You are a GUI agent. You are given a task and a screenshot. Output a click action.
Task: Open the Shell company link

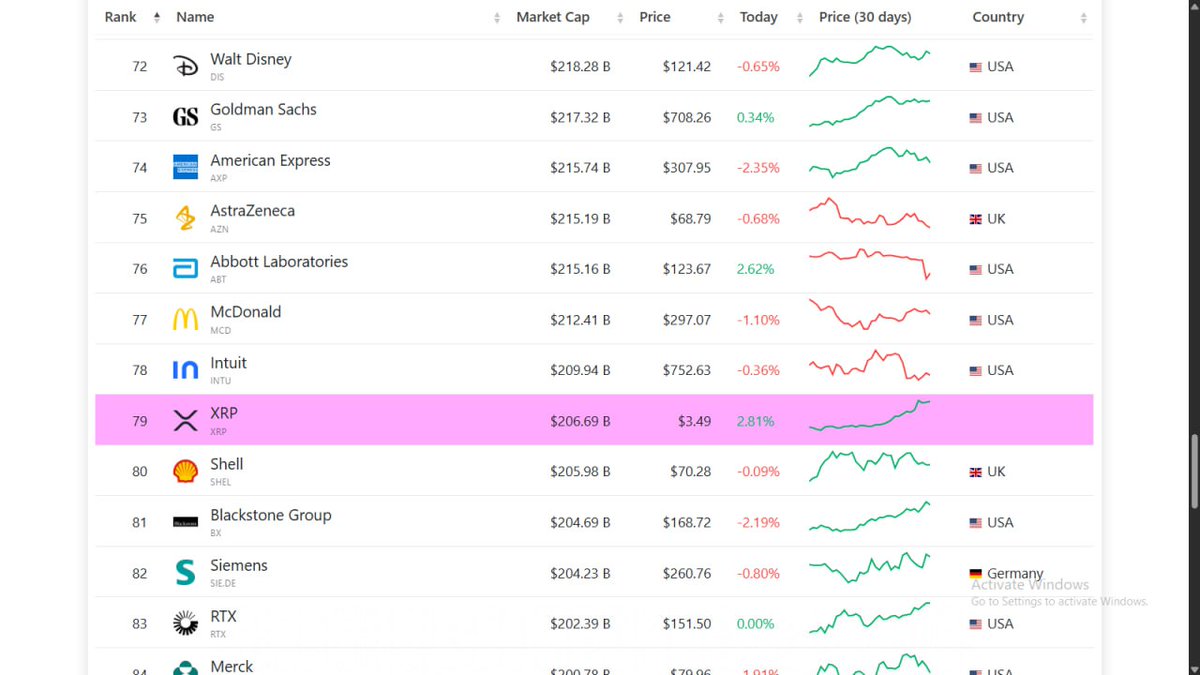click(227, 464)
